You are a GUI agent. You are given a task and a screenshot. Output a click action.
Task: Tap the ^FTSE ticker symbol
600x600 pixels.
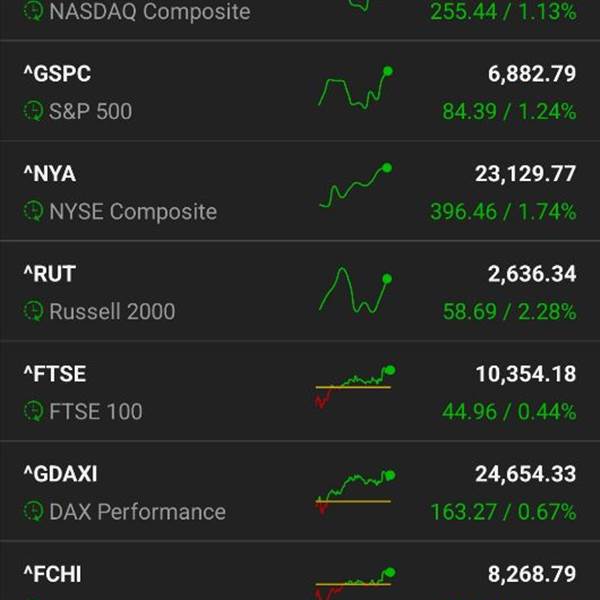tap(55, 374)
